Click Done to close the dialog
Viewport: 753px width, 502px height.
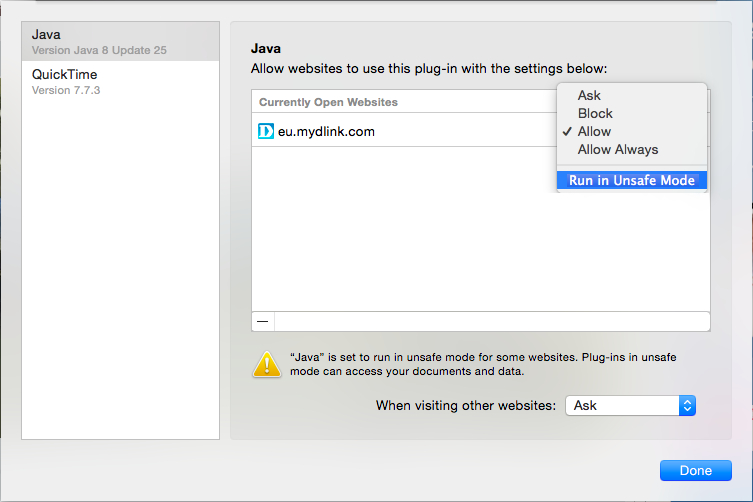pos(695,470)
